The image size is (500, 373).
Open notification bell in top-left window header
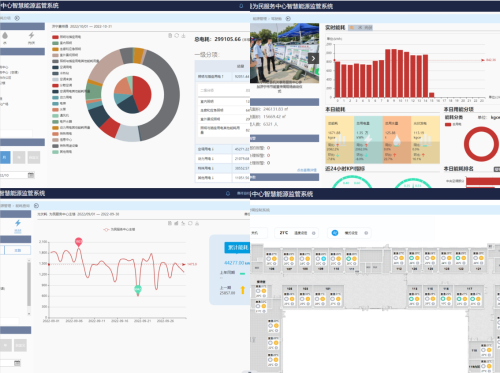241,6
